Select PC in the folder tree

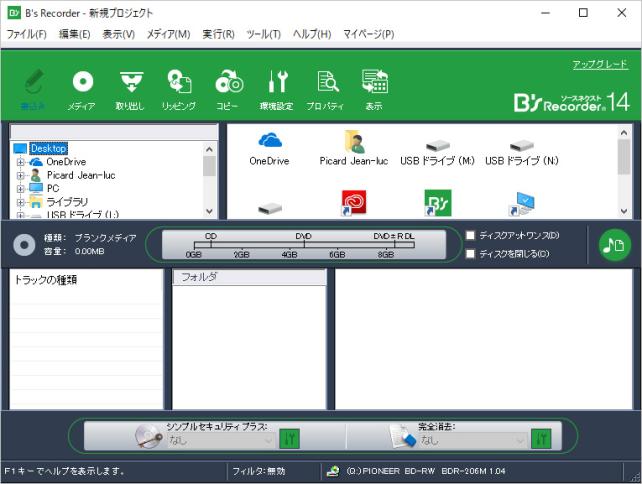click(x=53, y=188)
